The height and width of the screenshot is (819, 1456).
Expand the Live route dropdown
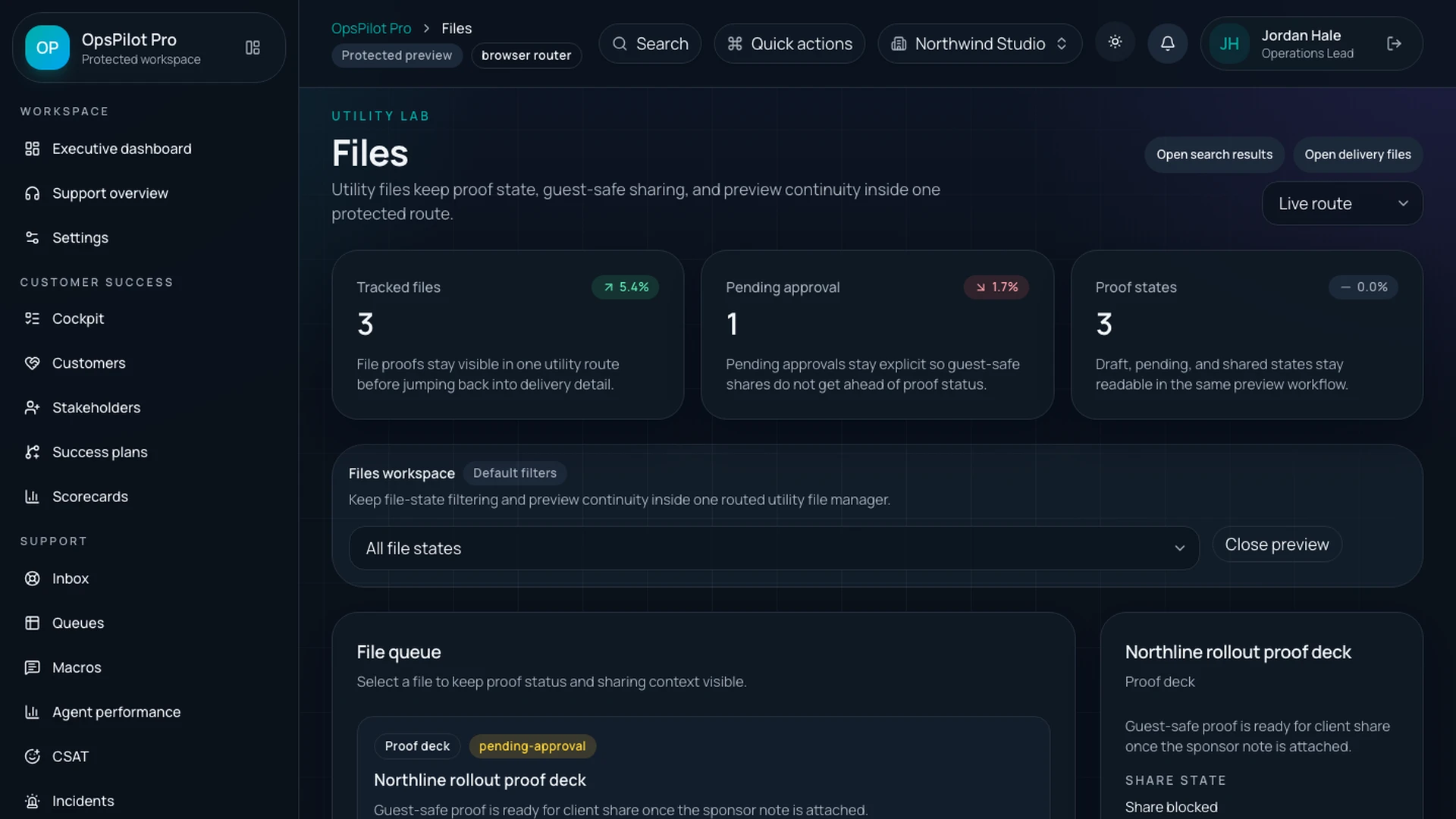coord(1342,203)
